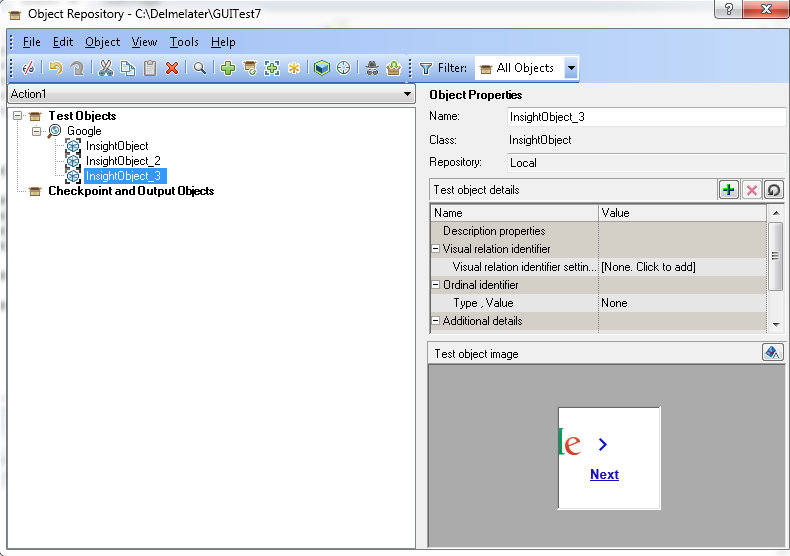The width and height of the screenshot is (790, 556).
Task: Click the Visual relation identifier settings row label
Action: [x=524, y=267]
